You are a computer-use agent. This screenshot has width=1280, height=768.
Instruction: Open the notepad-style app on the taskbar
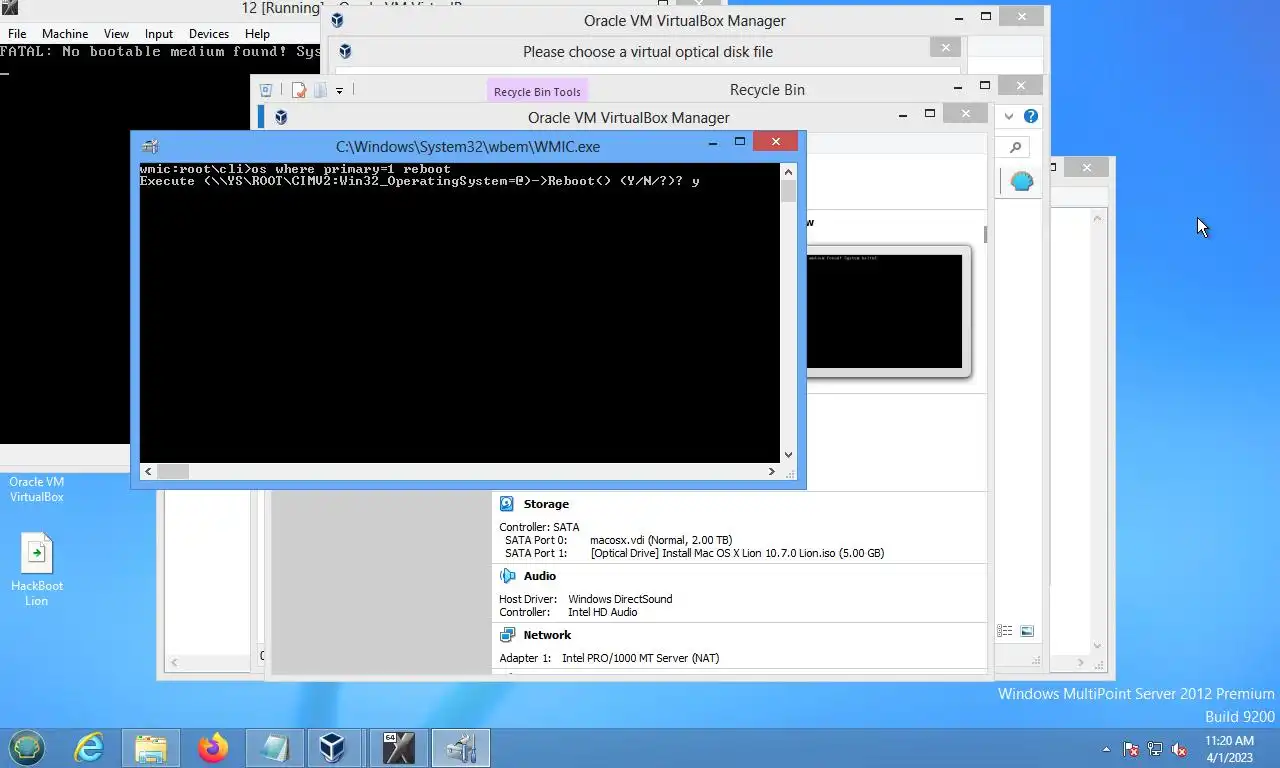(x=273, y=748)
